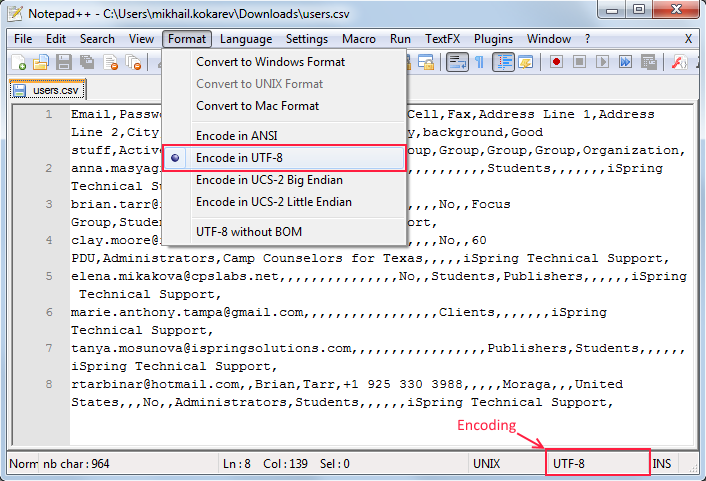Click the UNIX line ending status field

pyautogui.click(x=507, y=463)
